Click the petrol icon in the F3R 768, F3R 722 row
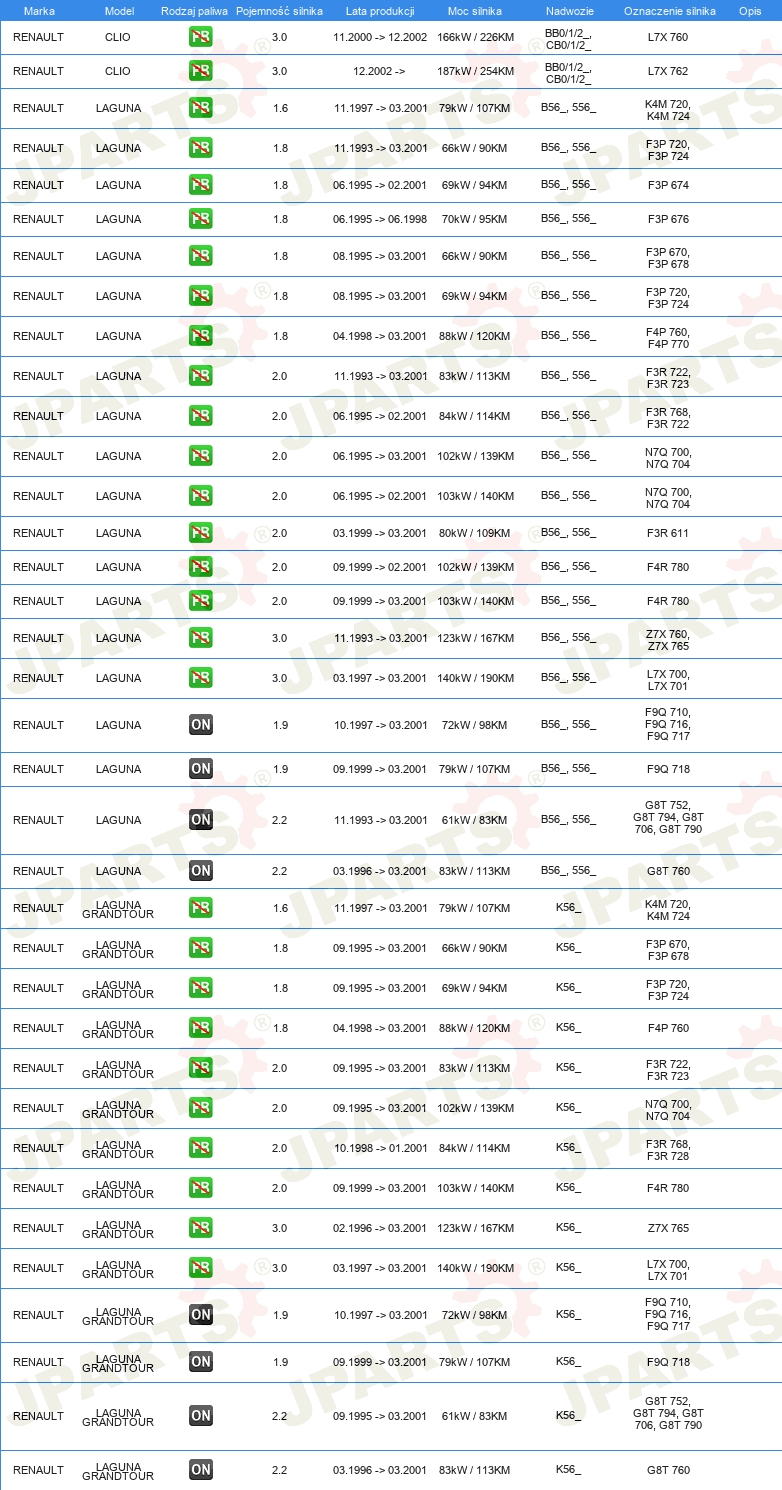The width and height of the screenshot is (782, 1490). pos(200,416)
